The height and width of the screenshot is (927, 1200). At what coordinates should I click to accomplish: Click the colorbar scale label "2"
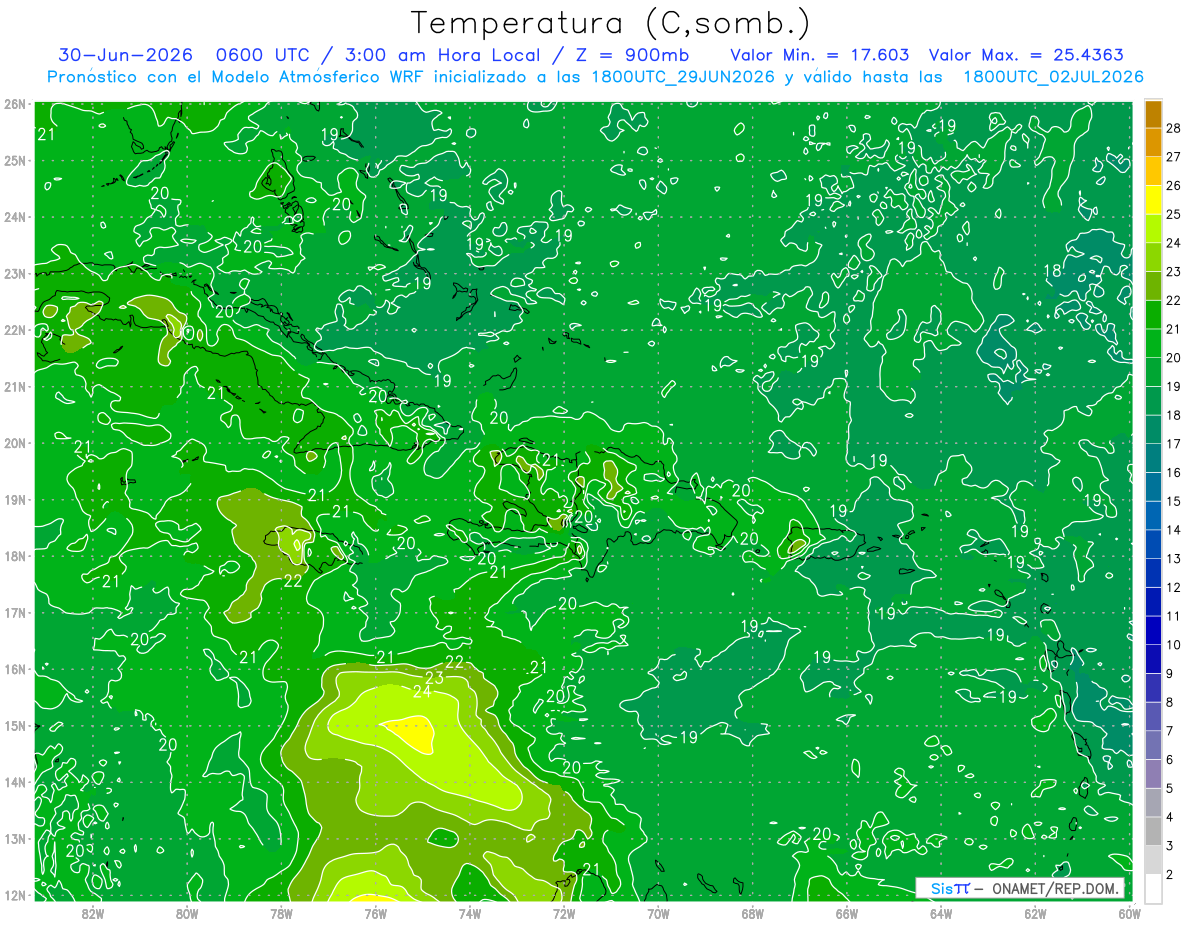[x=1170, y=875]
